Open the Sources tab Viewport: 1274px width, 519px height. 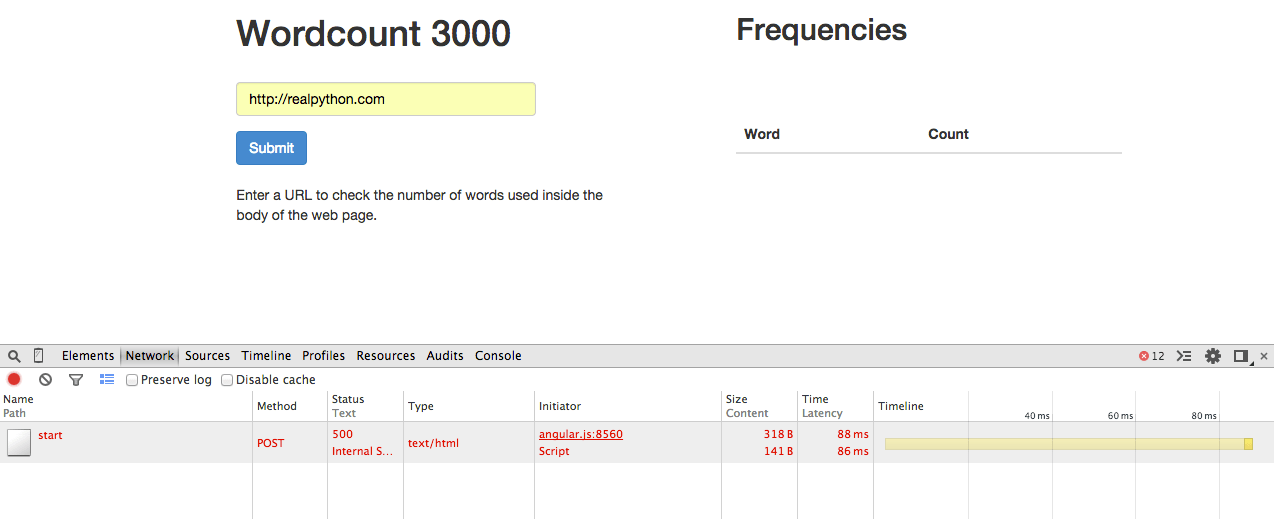208,356
